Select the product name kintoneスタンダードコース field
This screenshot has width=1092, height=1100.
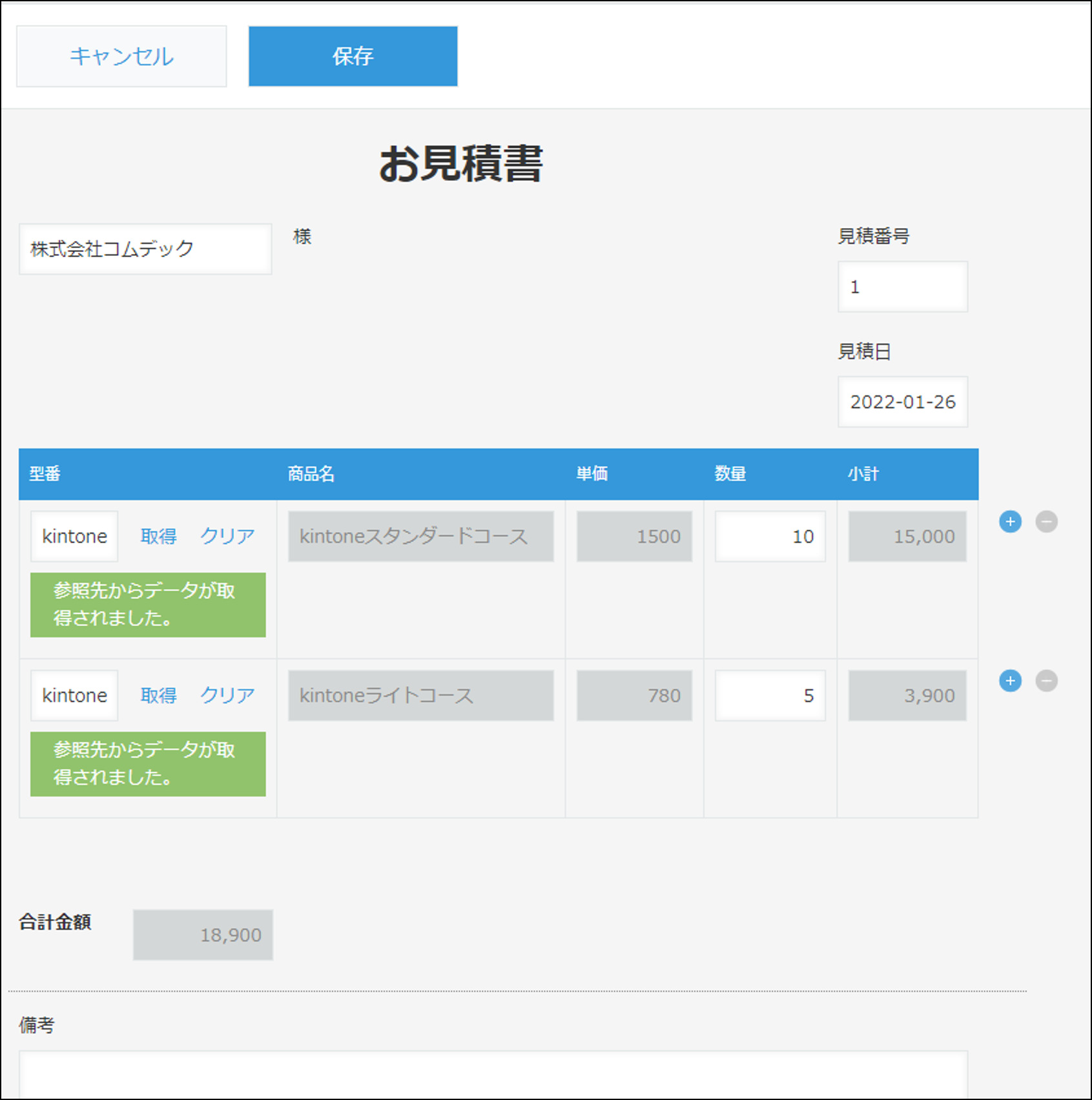pos(421,536)
